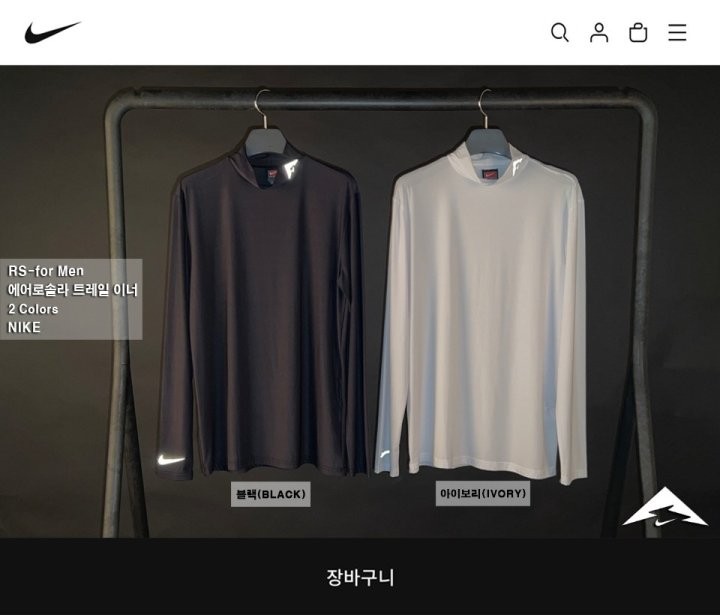Click the Nike swoosh logo in header
This screenshot has height=615, width=720.
click(x=53, y=32)
